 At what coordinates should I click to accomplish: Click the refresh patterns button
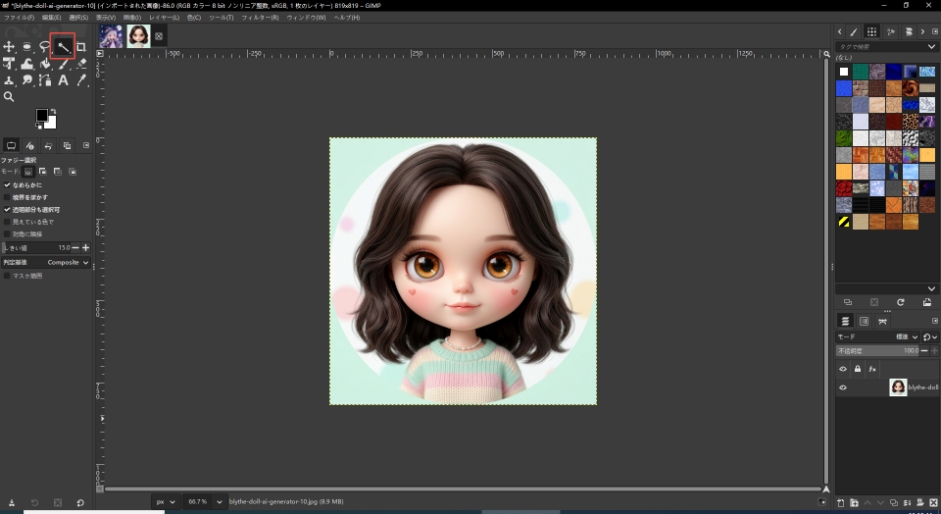coord(900,302)
